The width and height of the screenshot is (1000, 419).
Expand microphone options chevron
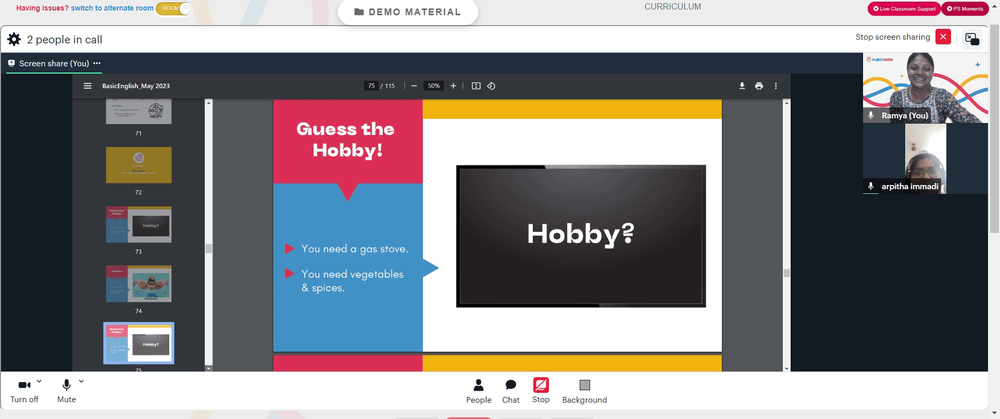[81, 381]
